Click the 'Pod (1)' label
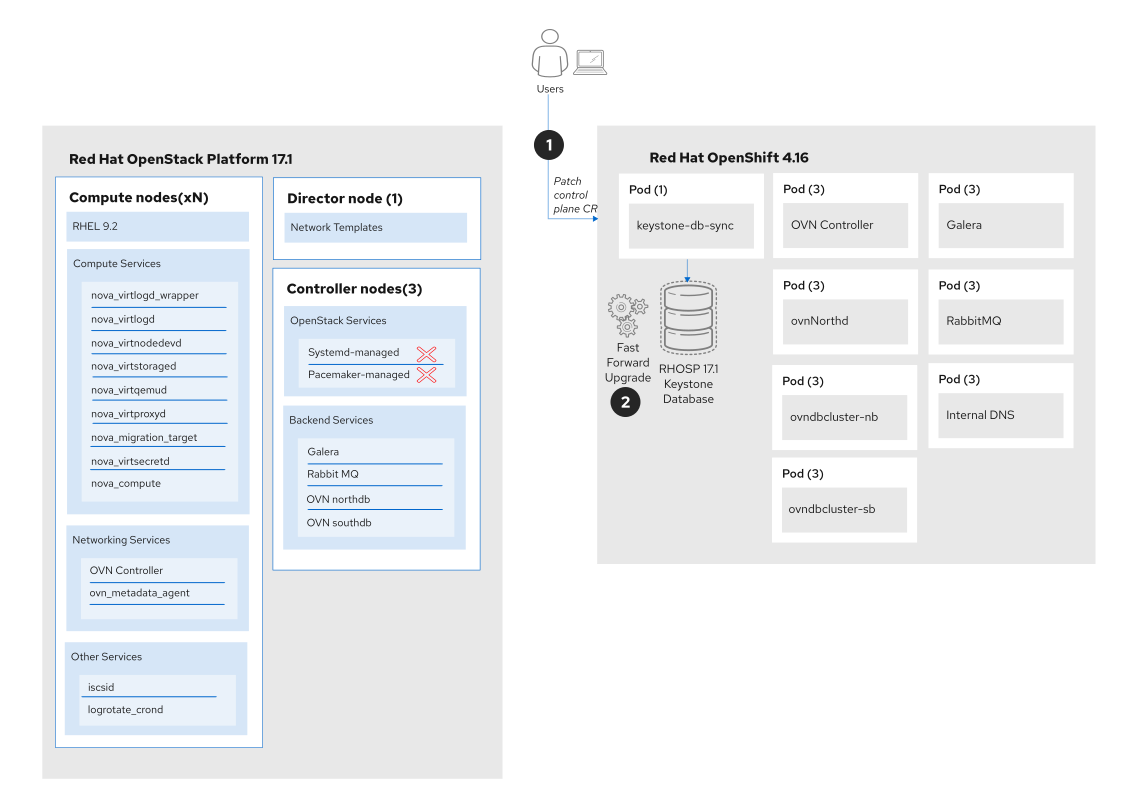 point(648,190)
